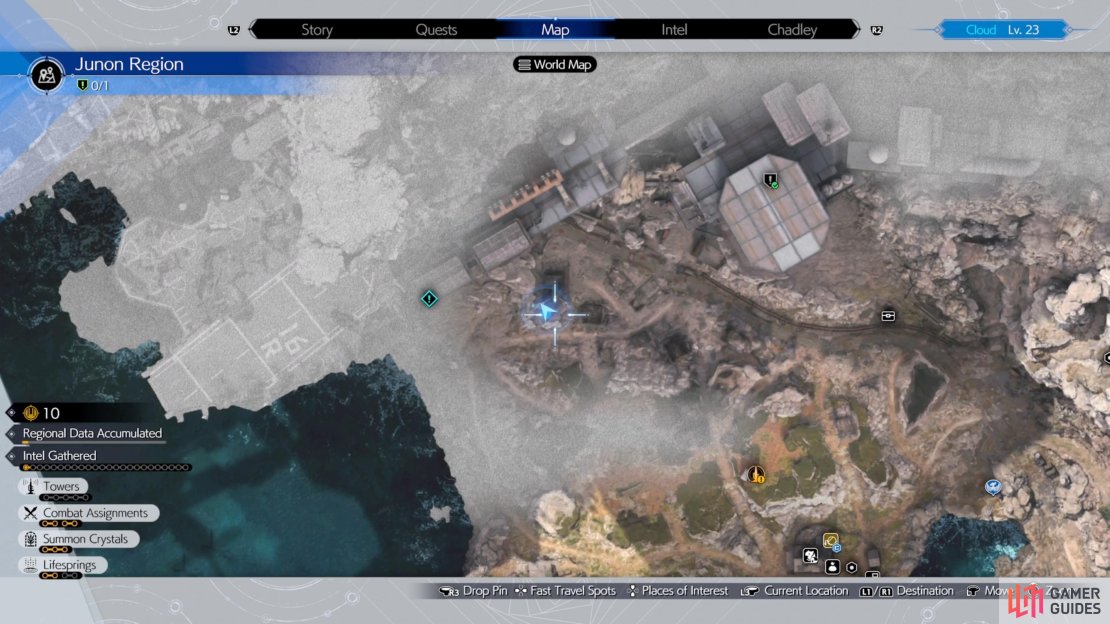The height and width of the screenshot is (624, 1110).
Task: Select the Combat Assignments label
Action: tap(96, 513)
